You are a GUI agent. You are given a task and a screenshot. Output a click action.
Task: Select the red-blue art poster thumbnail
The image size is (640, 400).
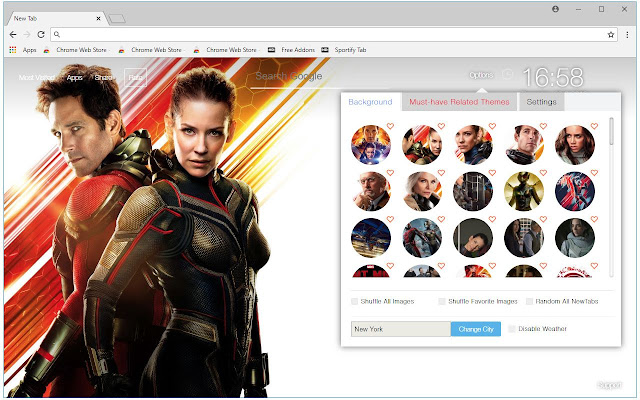pos(575,191)
